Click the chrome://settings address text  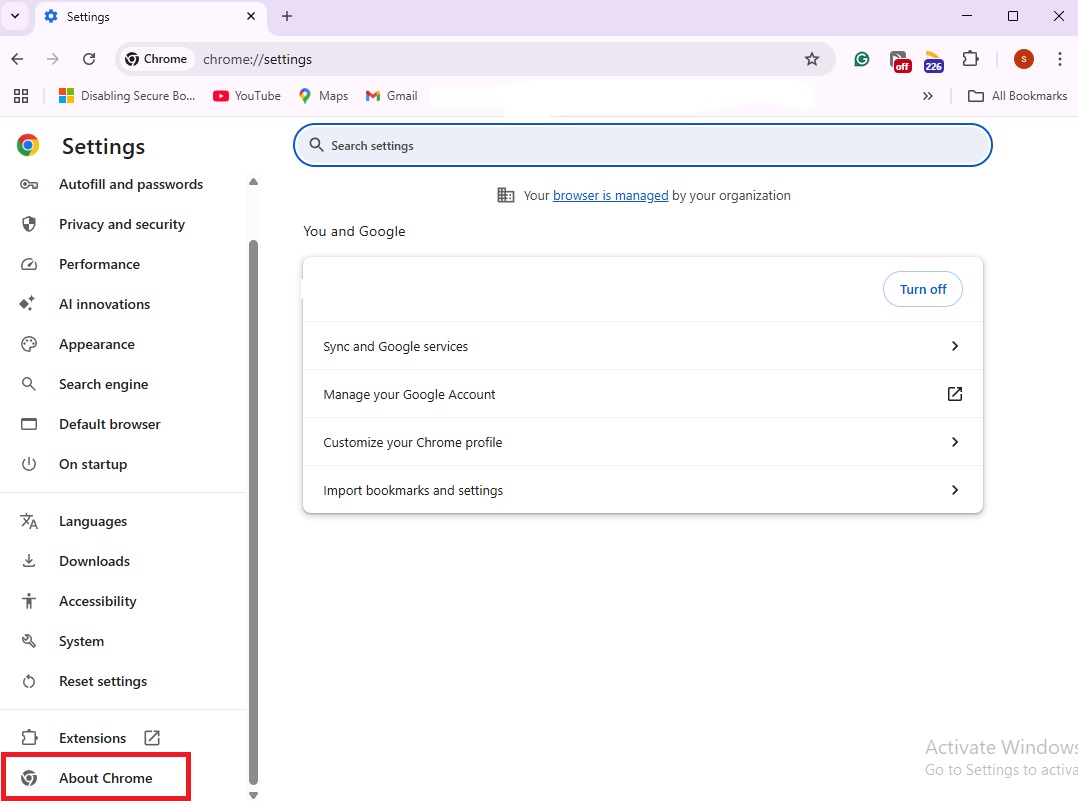tap(257, 59)
